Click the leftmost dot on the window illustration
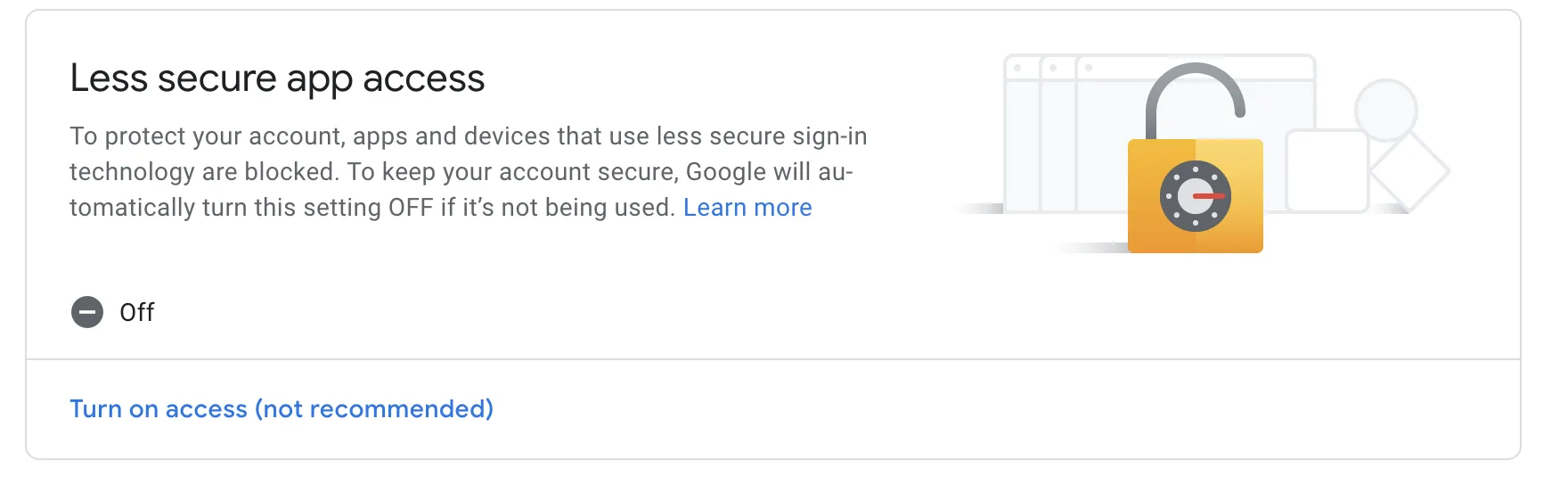 pyautogui.click(x=1017, y=68)
